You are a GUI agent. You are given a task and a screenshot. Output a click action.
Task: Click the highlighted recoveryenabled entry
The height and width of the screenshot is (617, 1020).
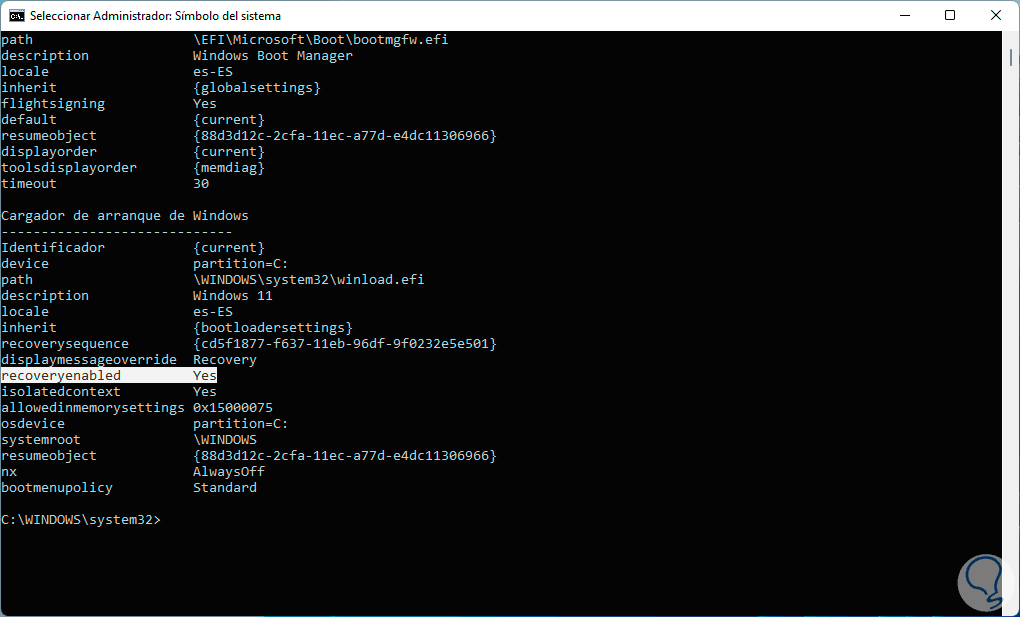(x=61, y=375)
